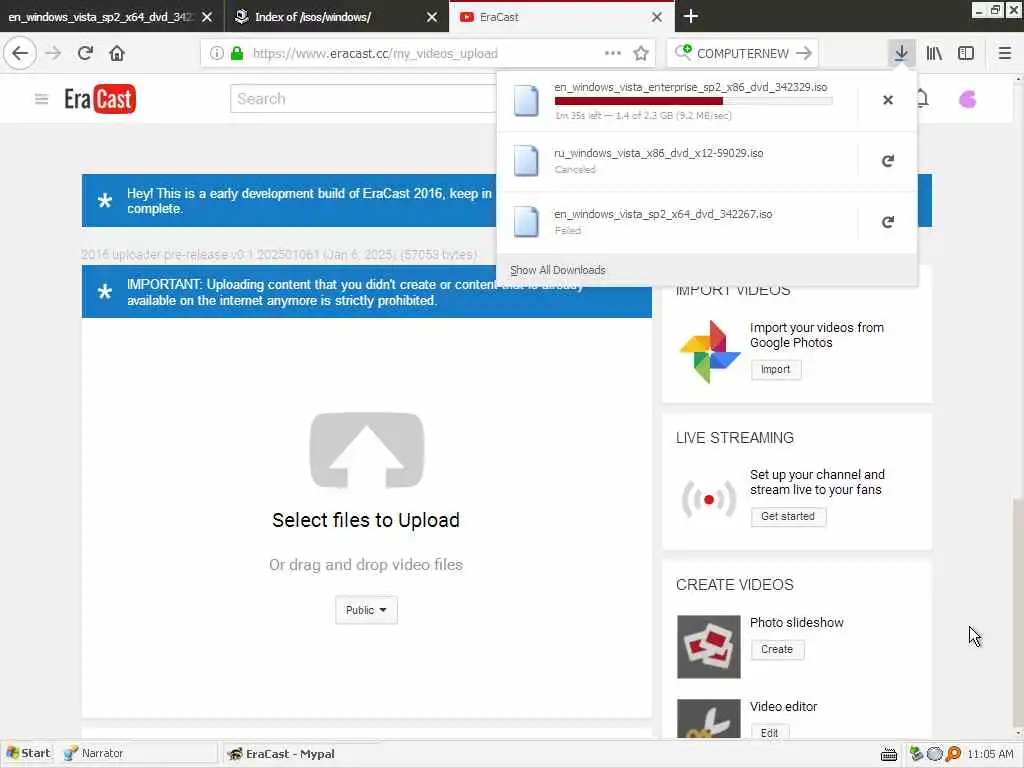Open the Library toolbar icon

pos(934,53)
